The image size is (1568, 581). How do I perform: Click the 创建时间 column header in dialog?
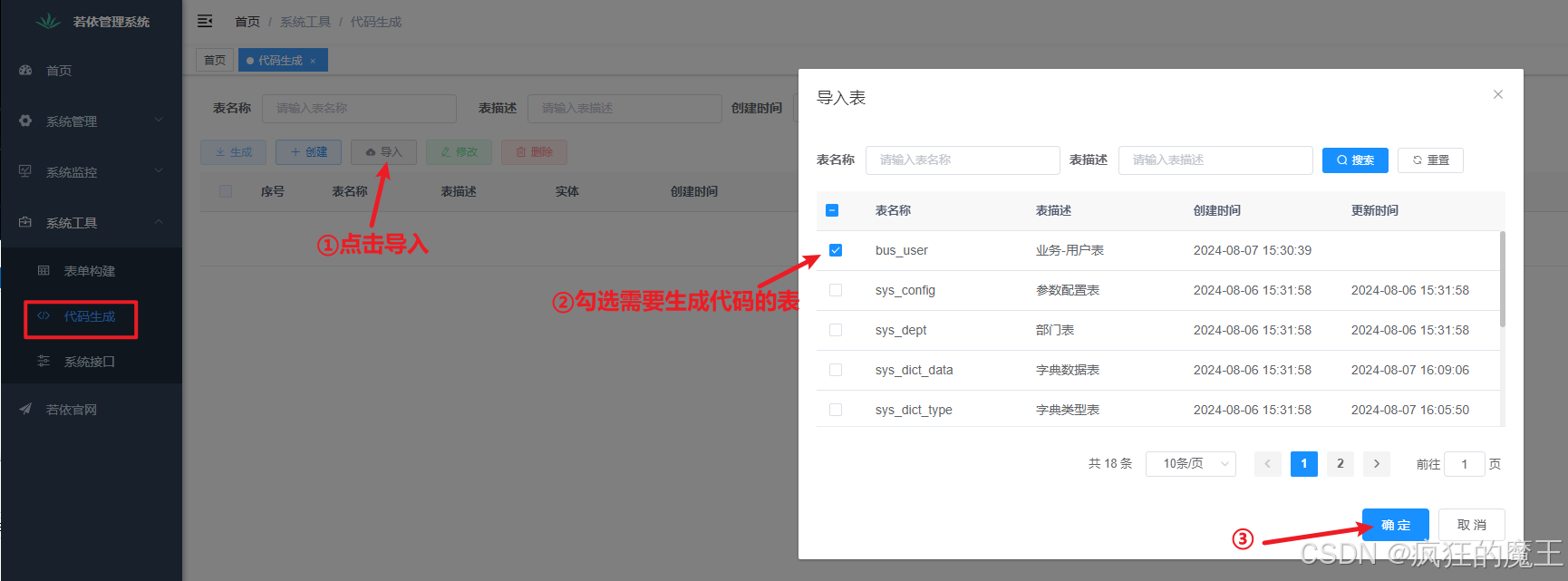[1217, 210]
